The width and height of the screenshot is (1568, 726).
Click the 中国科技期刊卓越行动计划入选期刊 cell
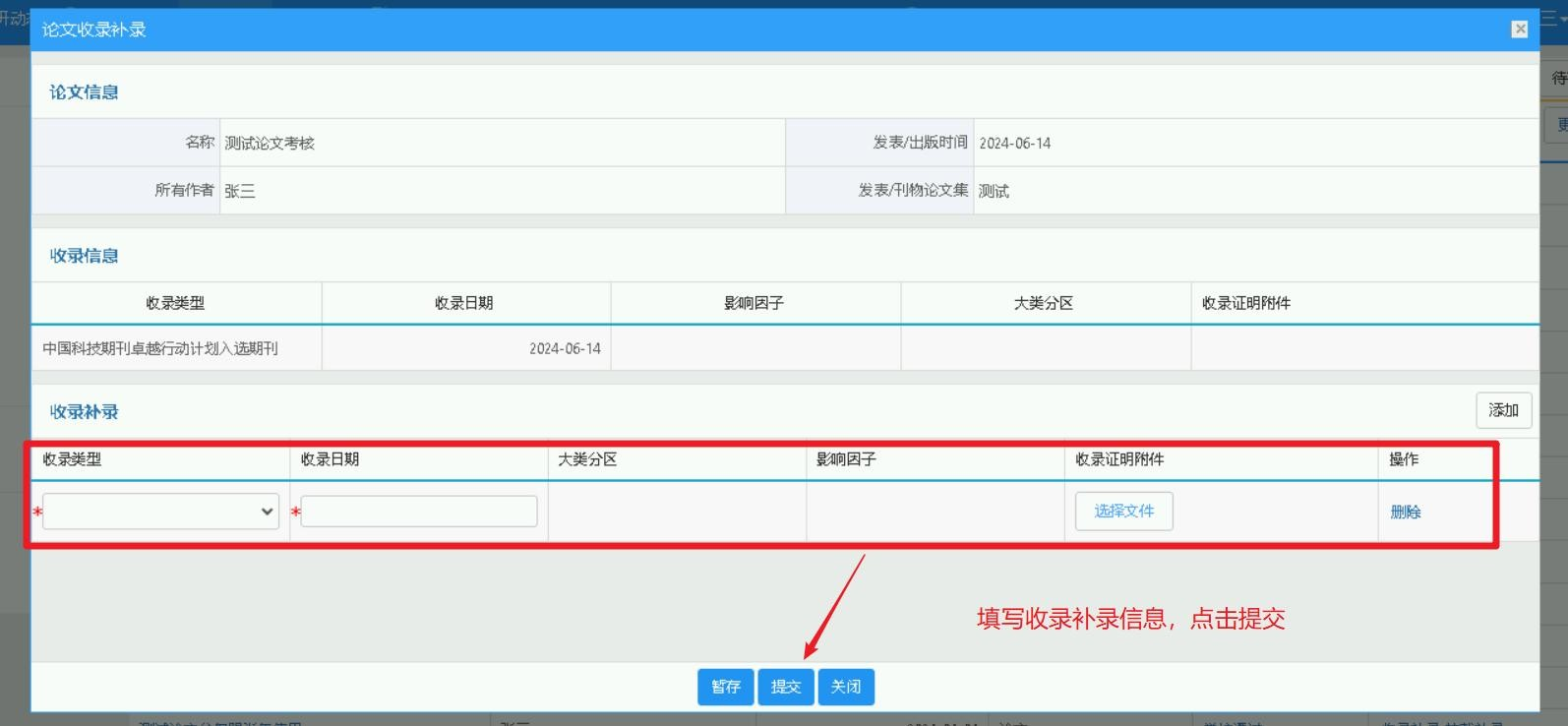[x=160, y=348]
